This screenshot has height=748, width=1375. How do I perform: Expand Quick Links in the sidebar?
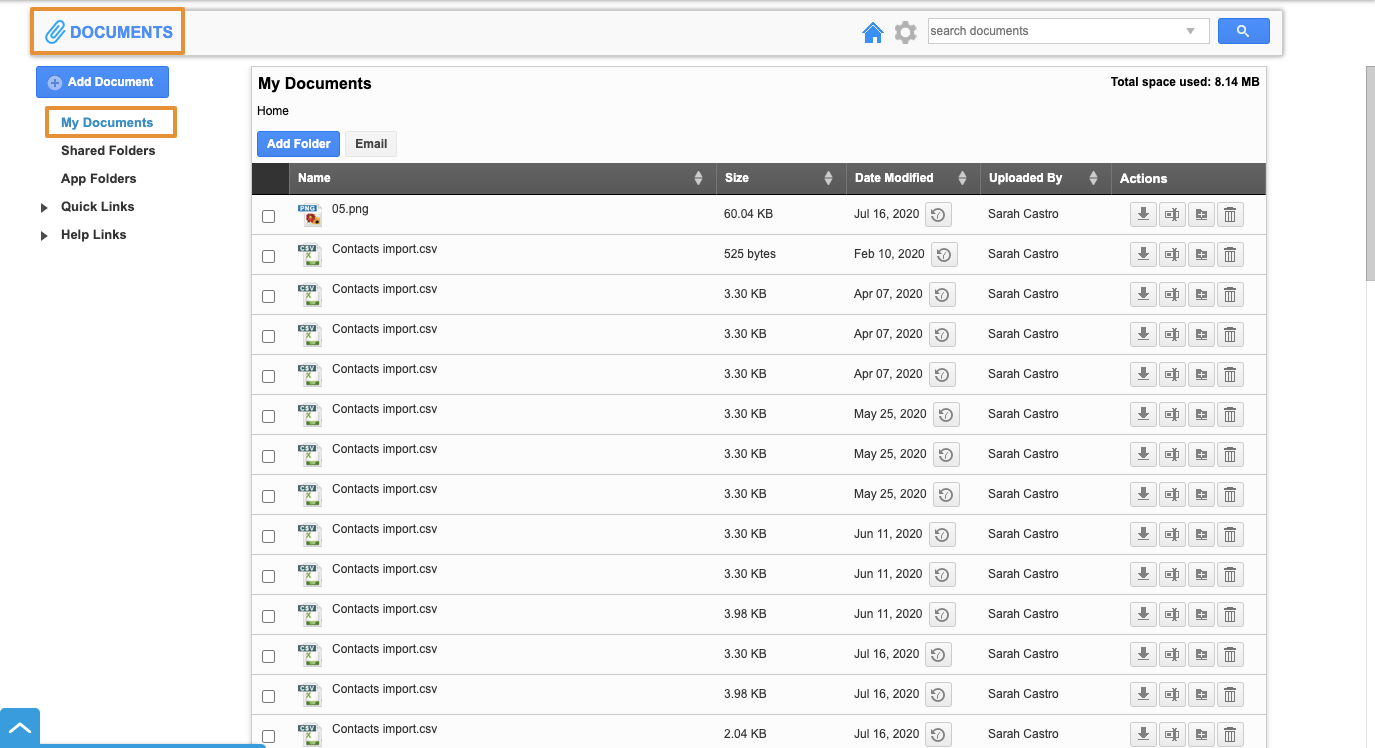44,208
